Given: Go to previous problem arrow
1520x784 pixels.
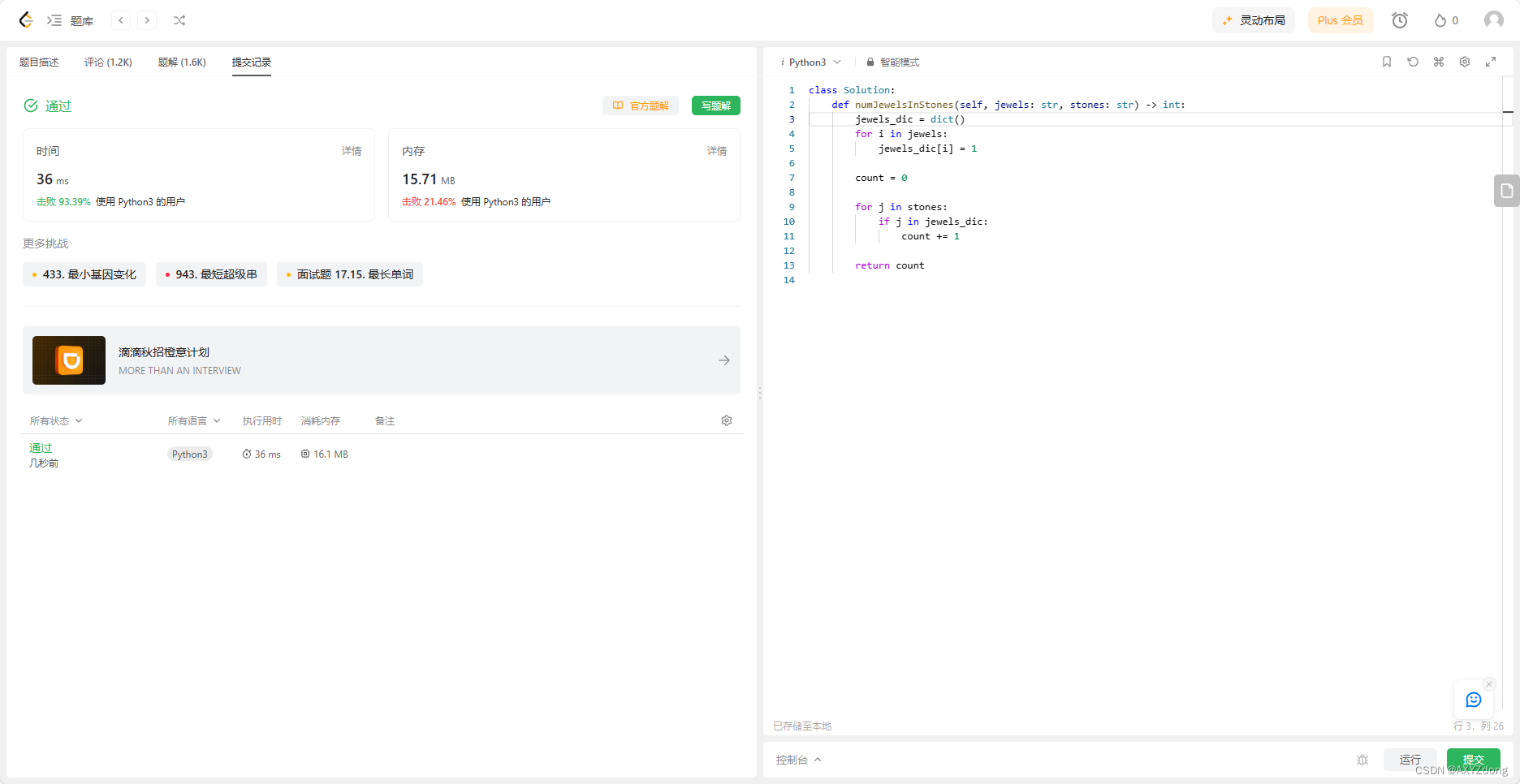Looking at the screenshot, I should [121, 20].
